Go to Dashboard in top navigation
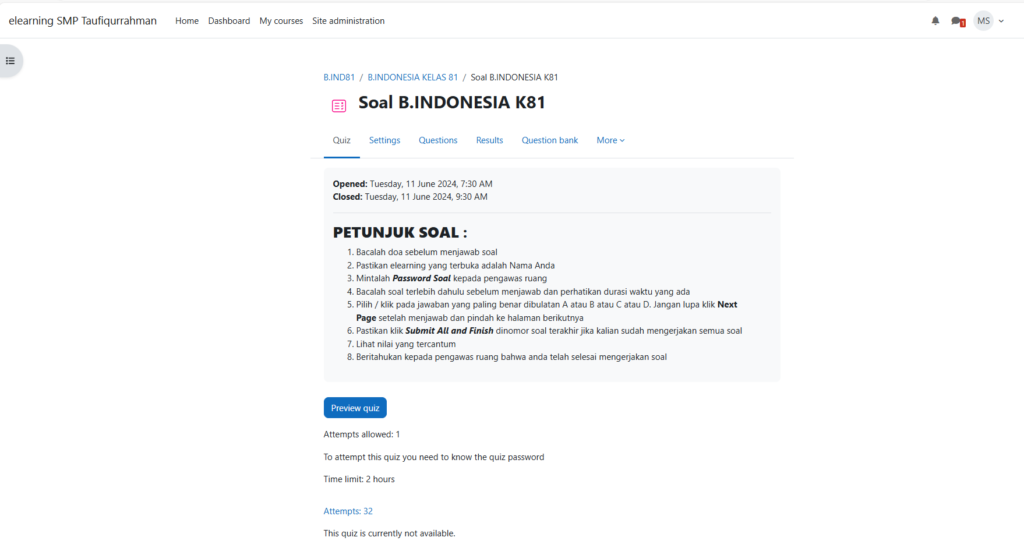1024x548 pixels. coord(229,21)
